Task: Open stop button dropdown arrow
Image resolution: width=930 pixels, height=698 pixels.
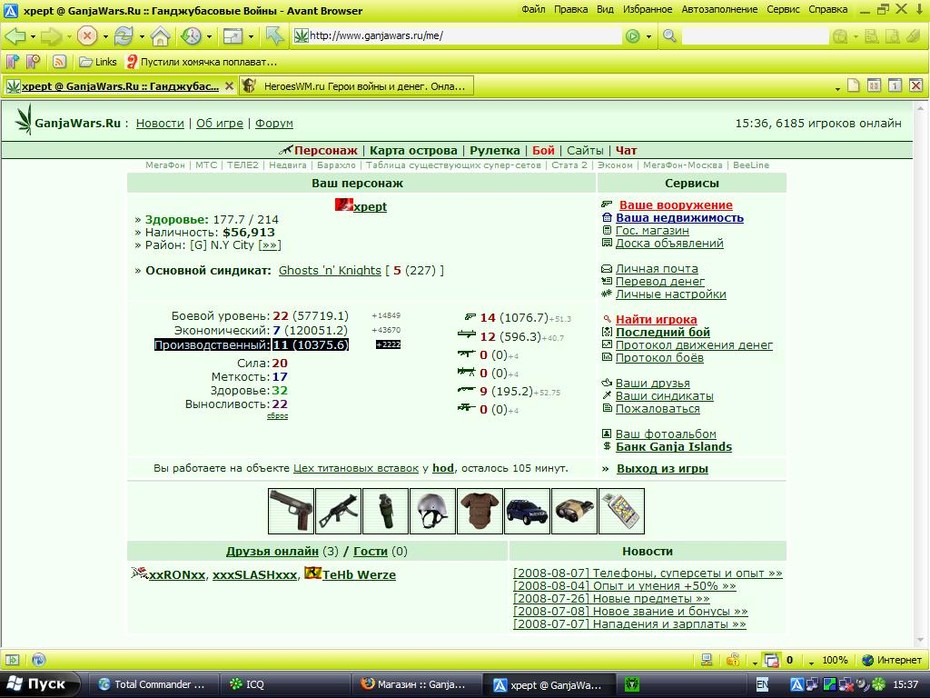Action: coord(105,37)
